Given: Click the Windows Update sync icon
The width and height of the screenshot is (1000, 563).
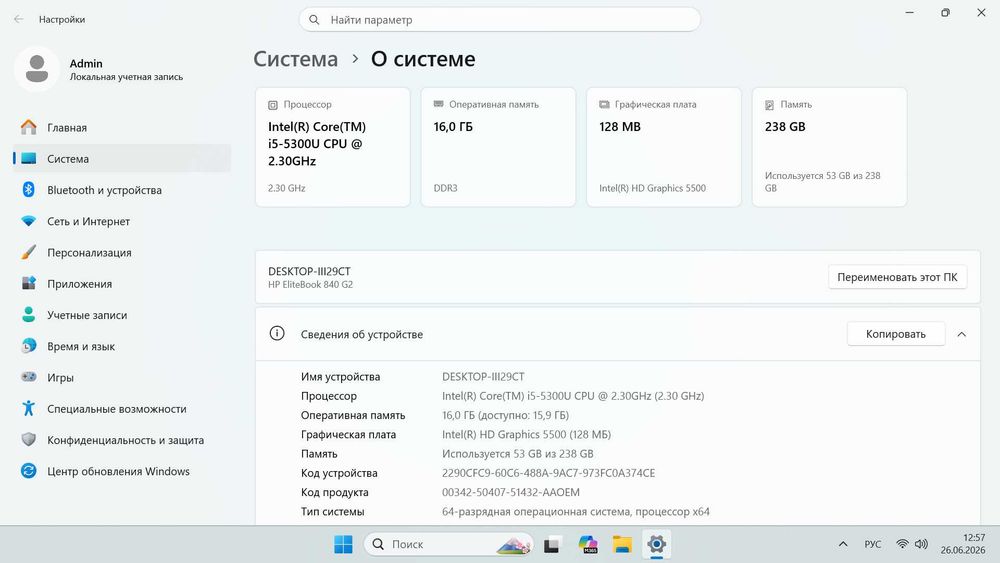Looking at the screenshot, I should point(29,471).
